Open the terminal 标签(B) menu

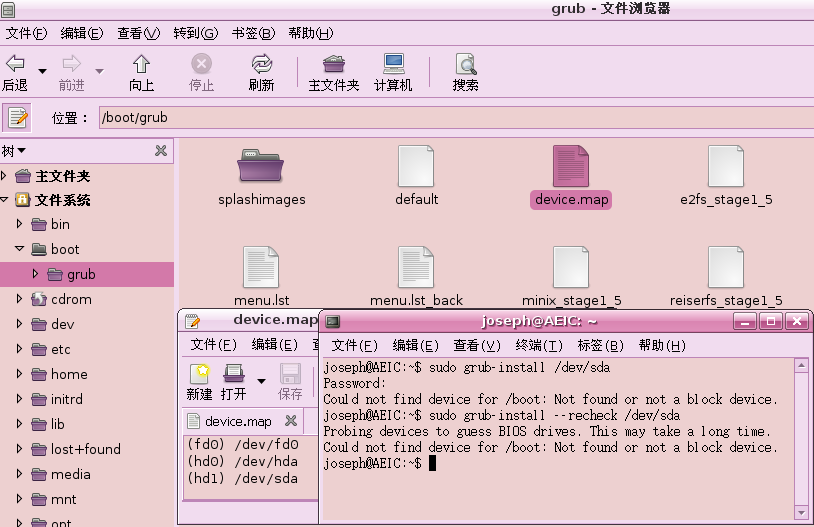(x=601, y=345)
